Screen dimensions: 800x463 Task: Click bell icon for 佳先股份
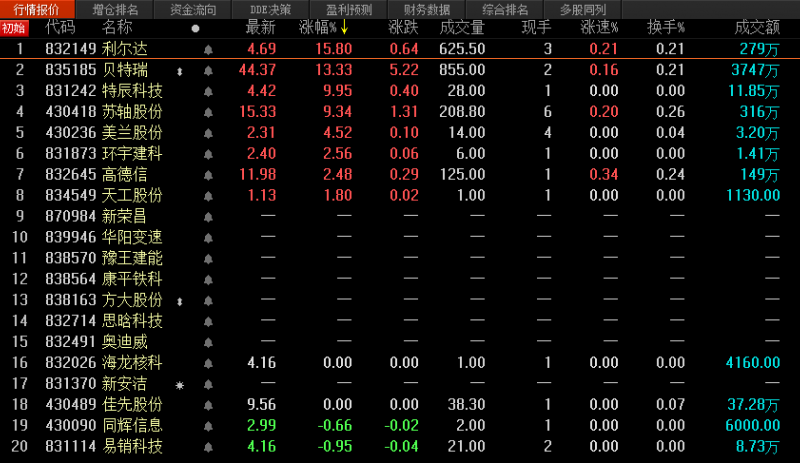click(x=208, y=406)
